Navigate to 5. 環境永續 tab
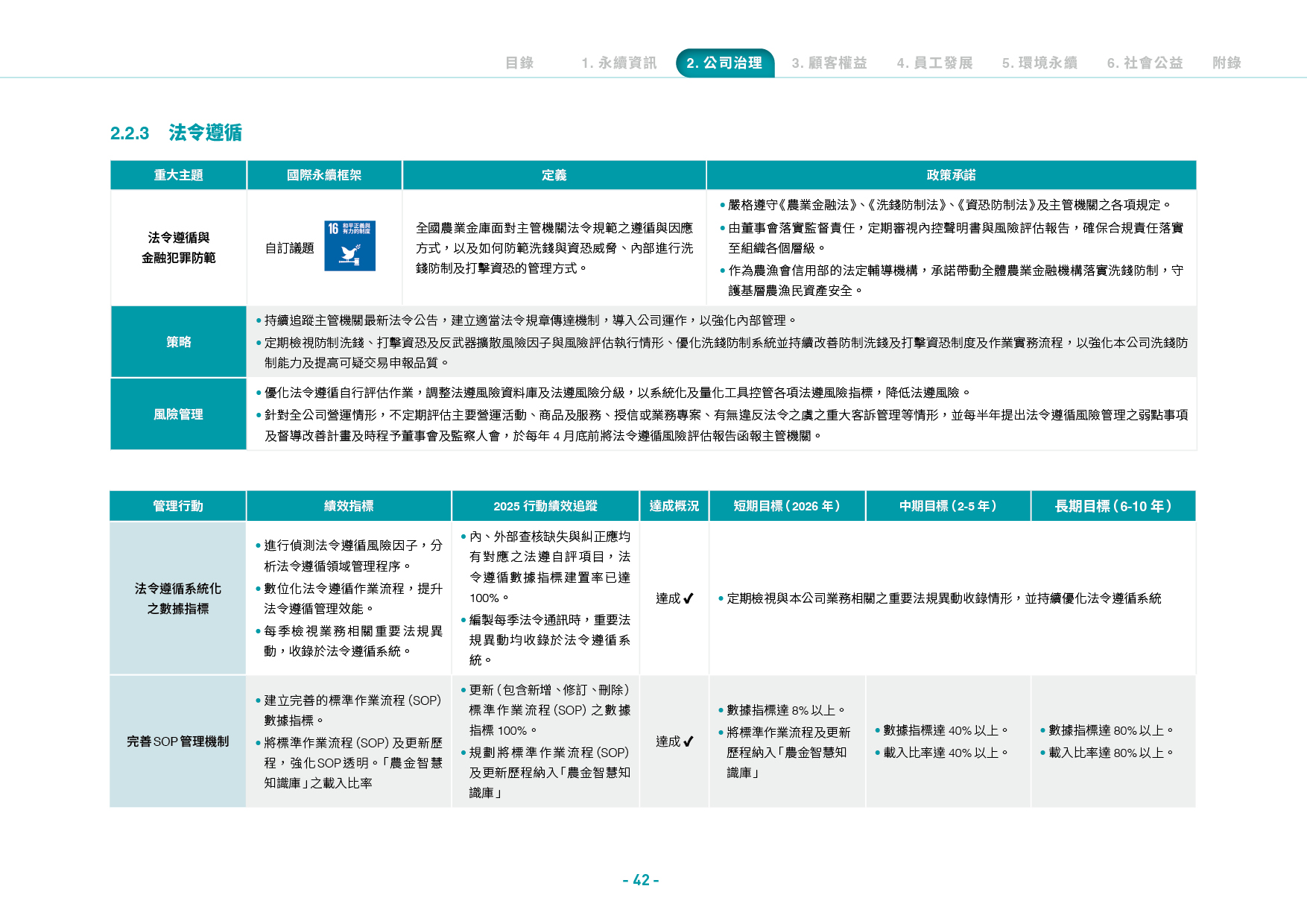 (x=1039, y=63)
